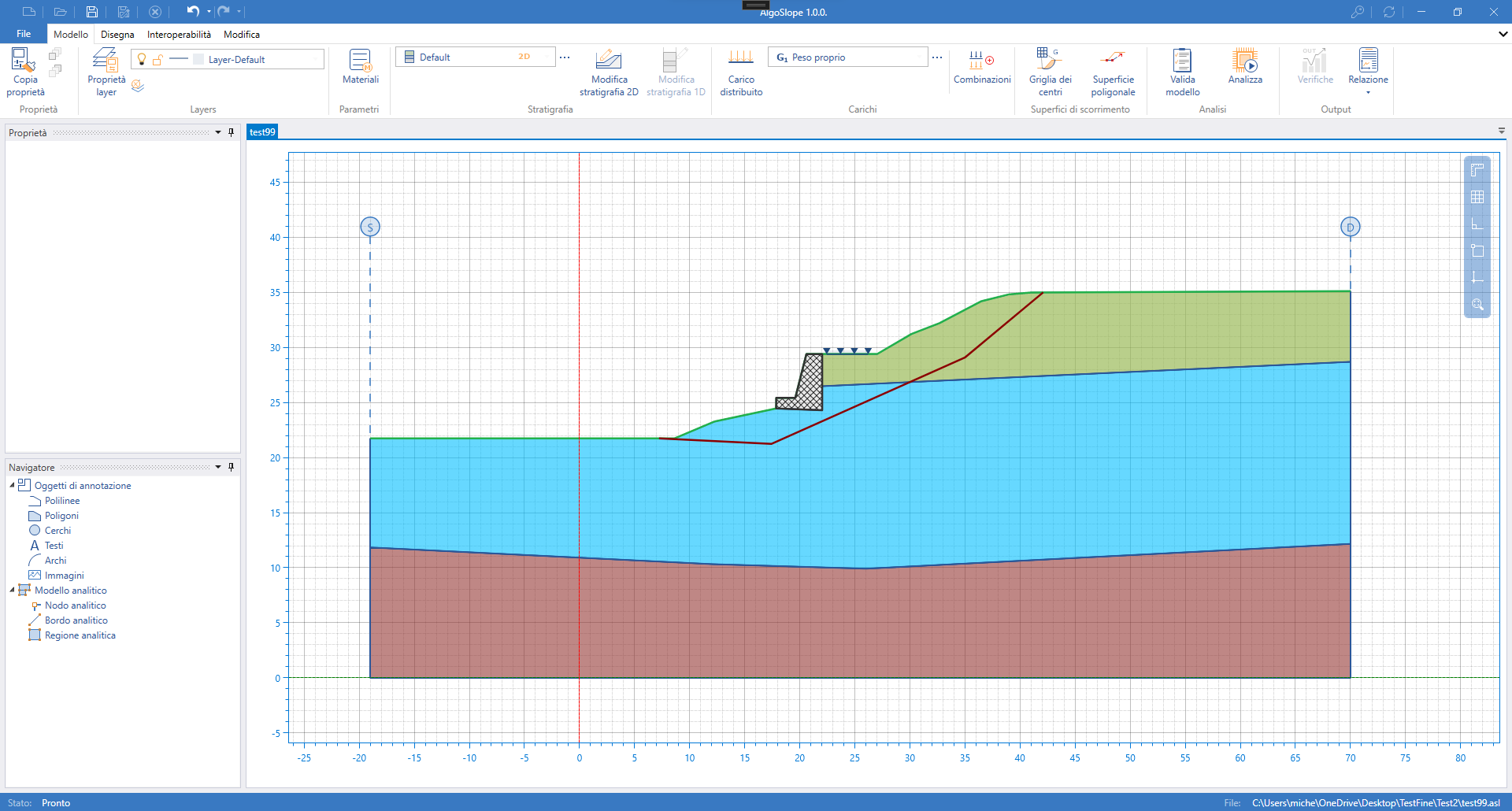
Task: Run Valida modello
Action: 1182,72
